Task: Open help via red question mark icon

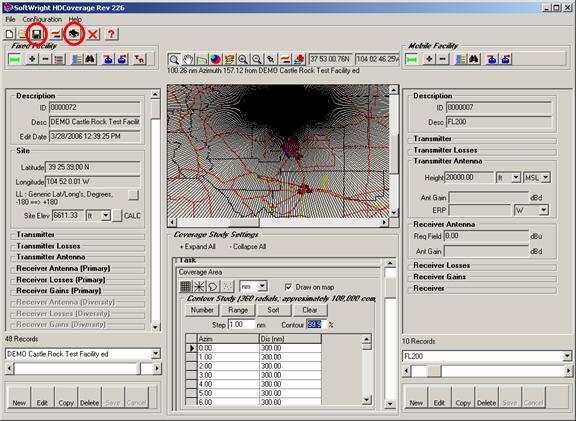Action: pos(111,34)
